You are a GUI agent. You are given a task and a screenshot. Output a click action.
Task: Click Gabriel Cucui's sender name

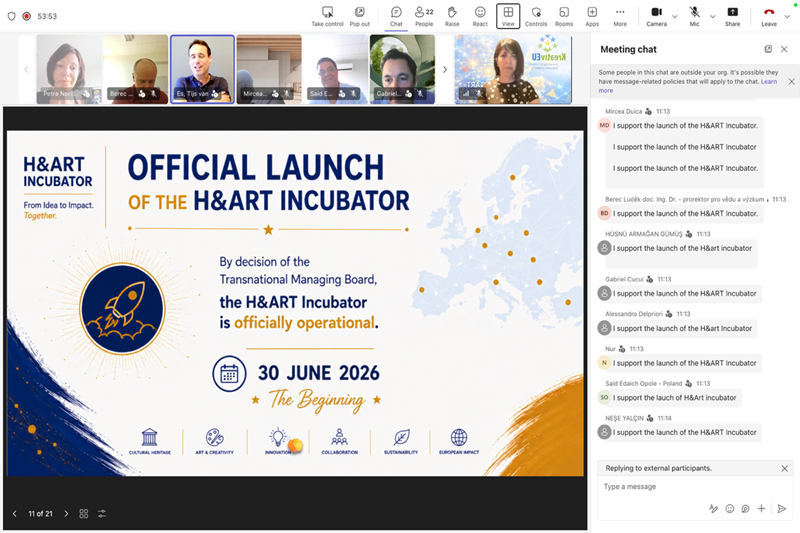624,280
